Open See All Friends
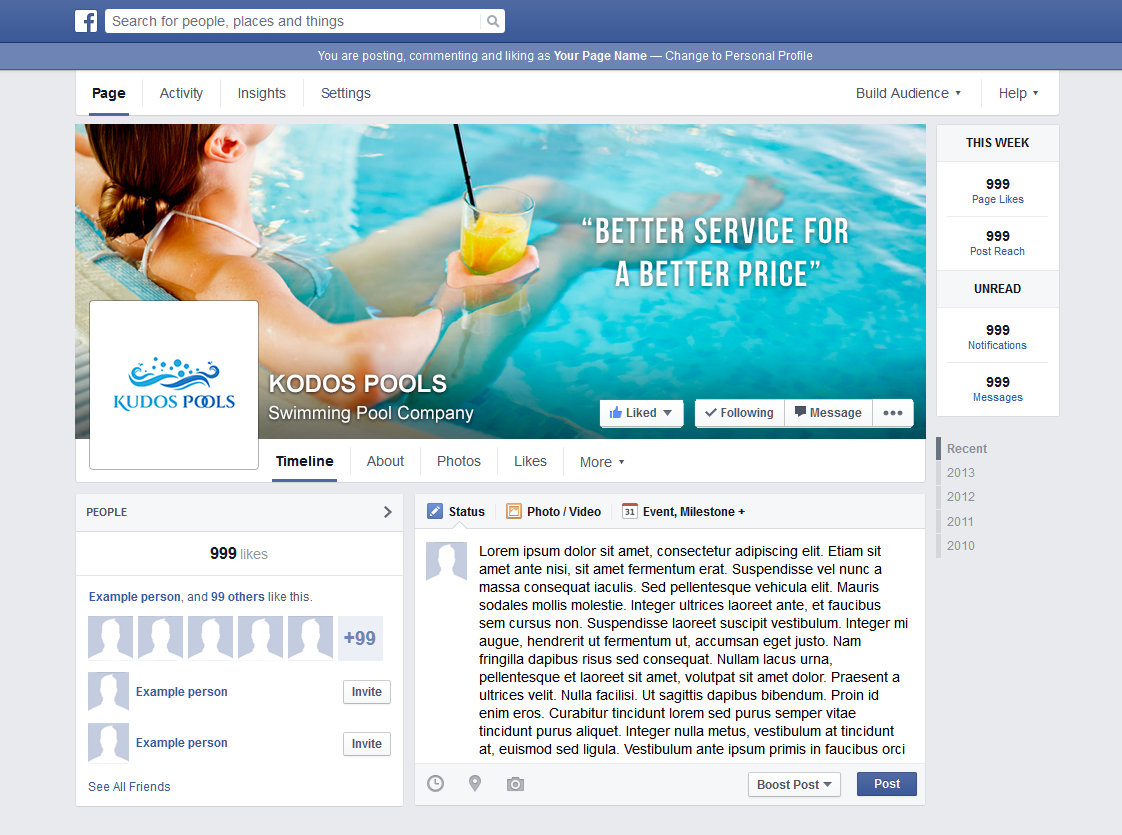 (x=129, y=786)
